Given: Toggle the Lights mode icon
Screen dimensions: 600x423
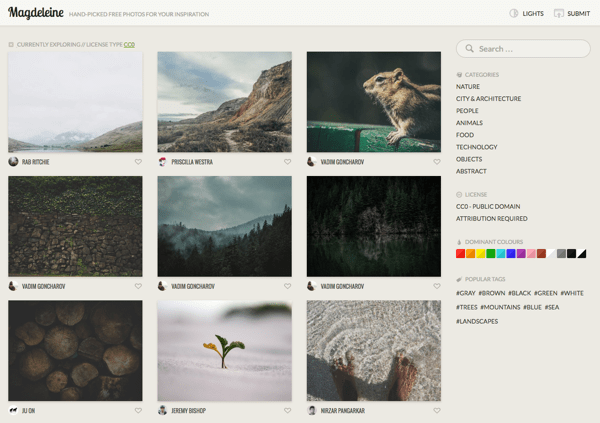Looking at the screenshot, I should point(514,13).
